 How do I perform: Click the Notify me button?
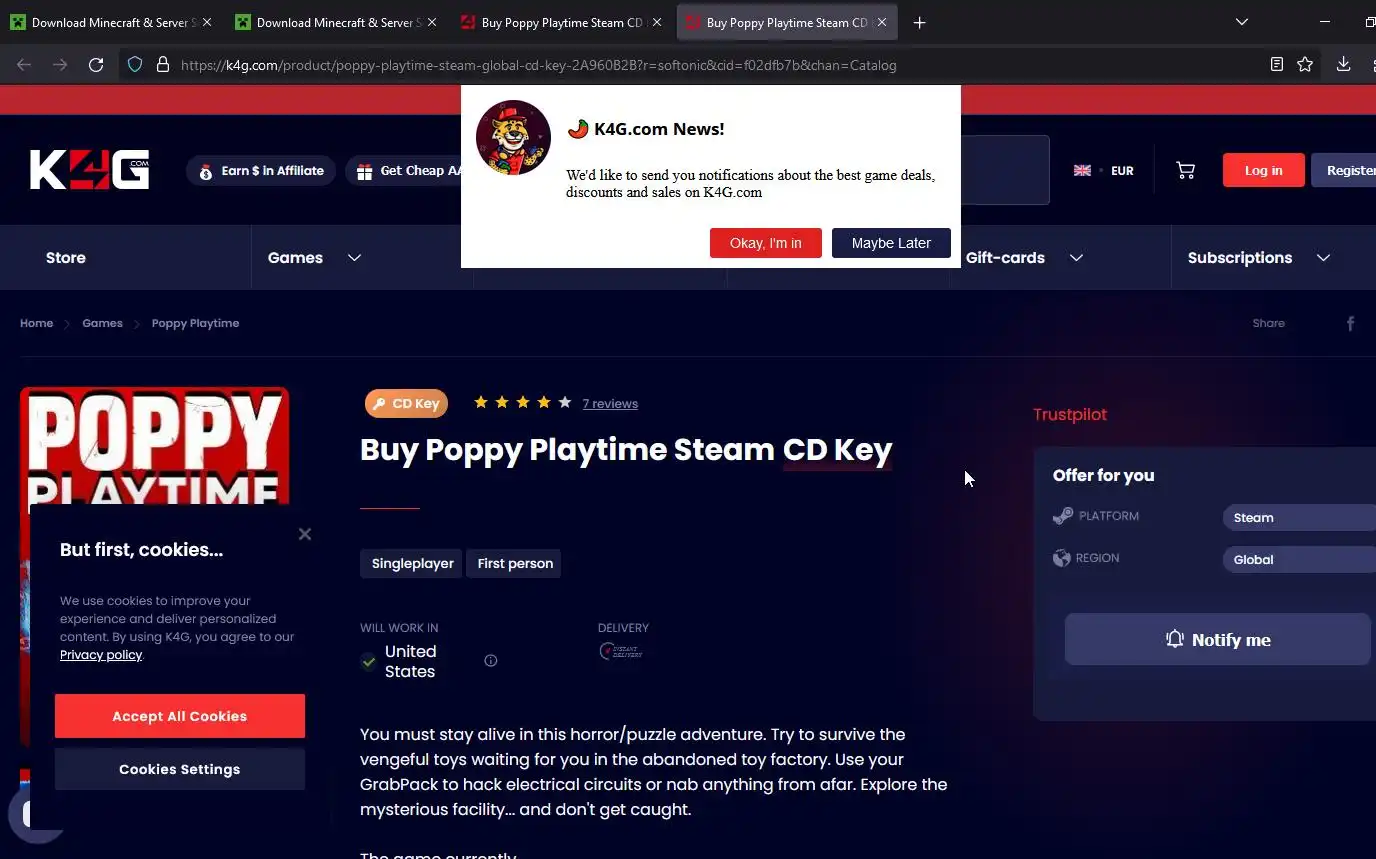pyautogui.click(x=1217, y=639)
